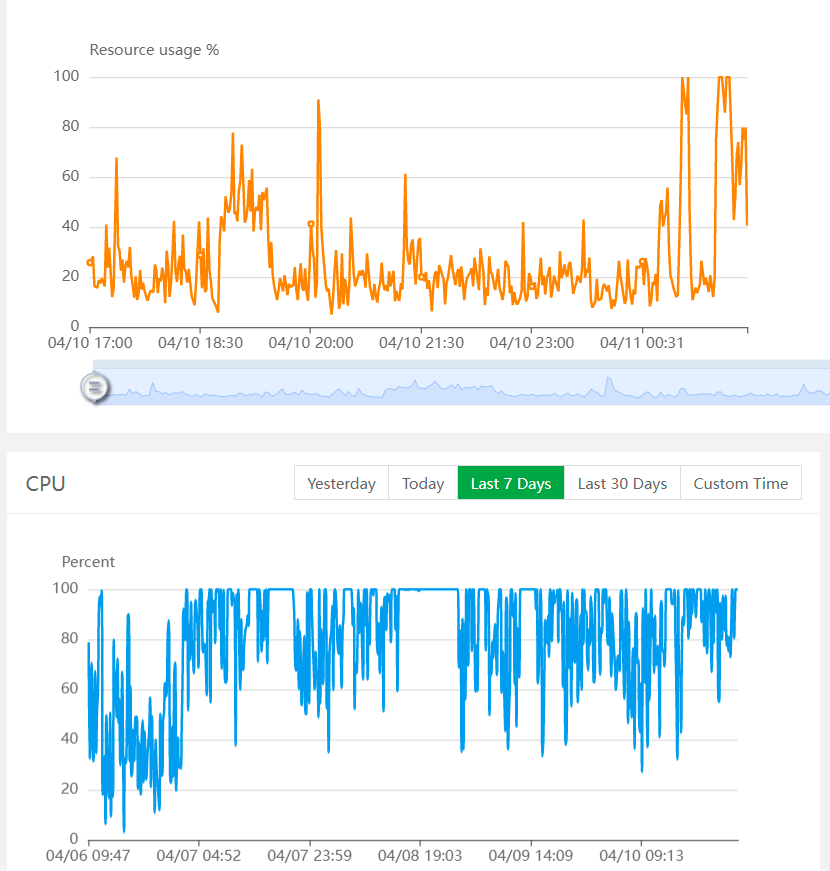Click the orange line marker above 04/10 17:00
Image resolution: width=830 pixels, height=871 pixels.
tap(90, 262)
